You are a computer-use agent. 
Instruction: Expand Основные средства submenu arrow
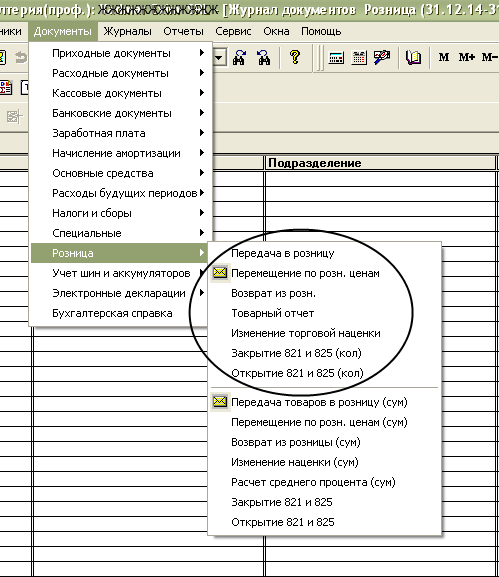tap(202, 173)
